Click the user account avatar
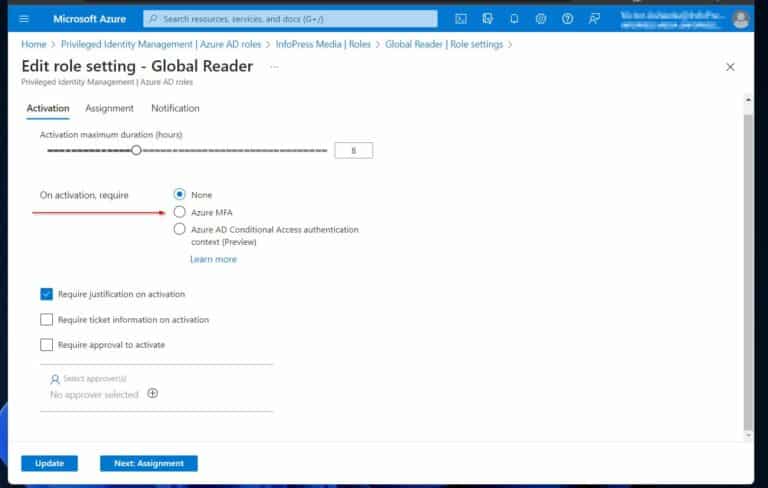This screenshot has width=768, height=488. (741, 20)
